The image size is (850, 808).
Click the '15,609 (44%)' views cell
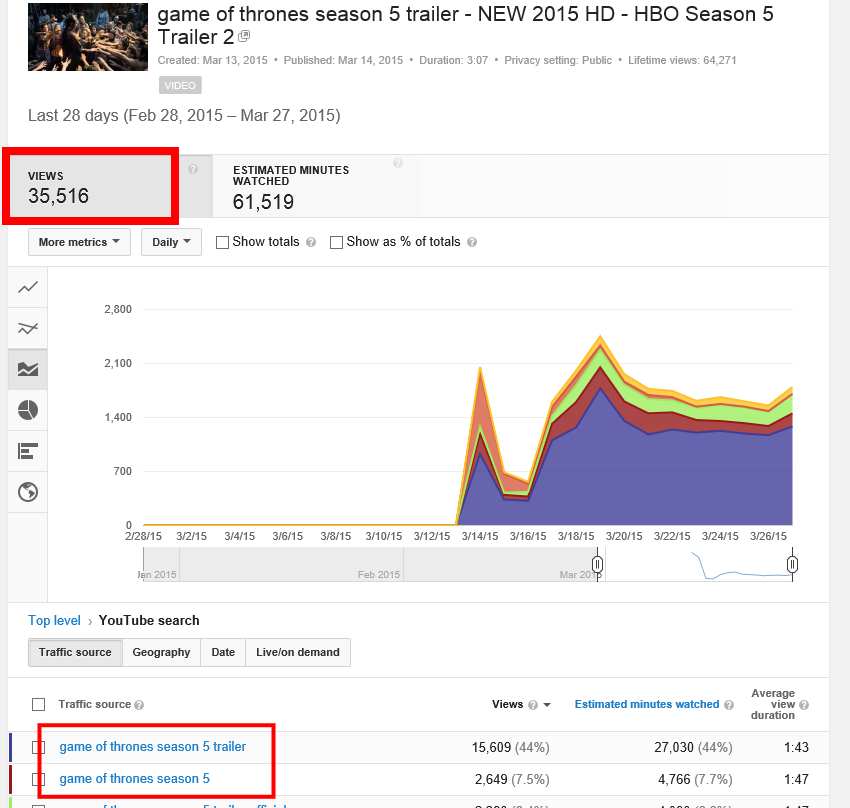[x=511, y=748]
